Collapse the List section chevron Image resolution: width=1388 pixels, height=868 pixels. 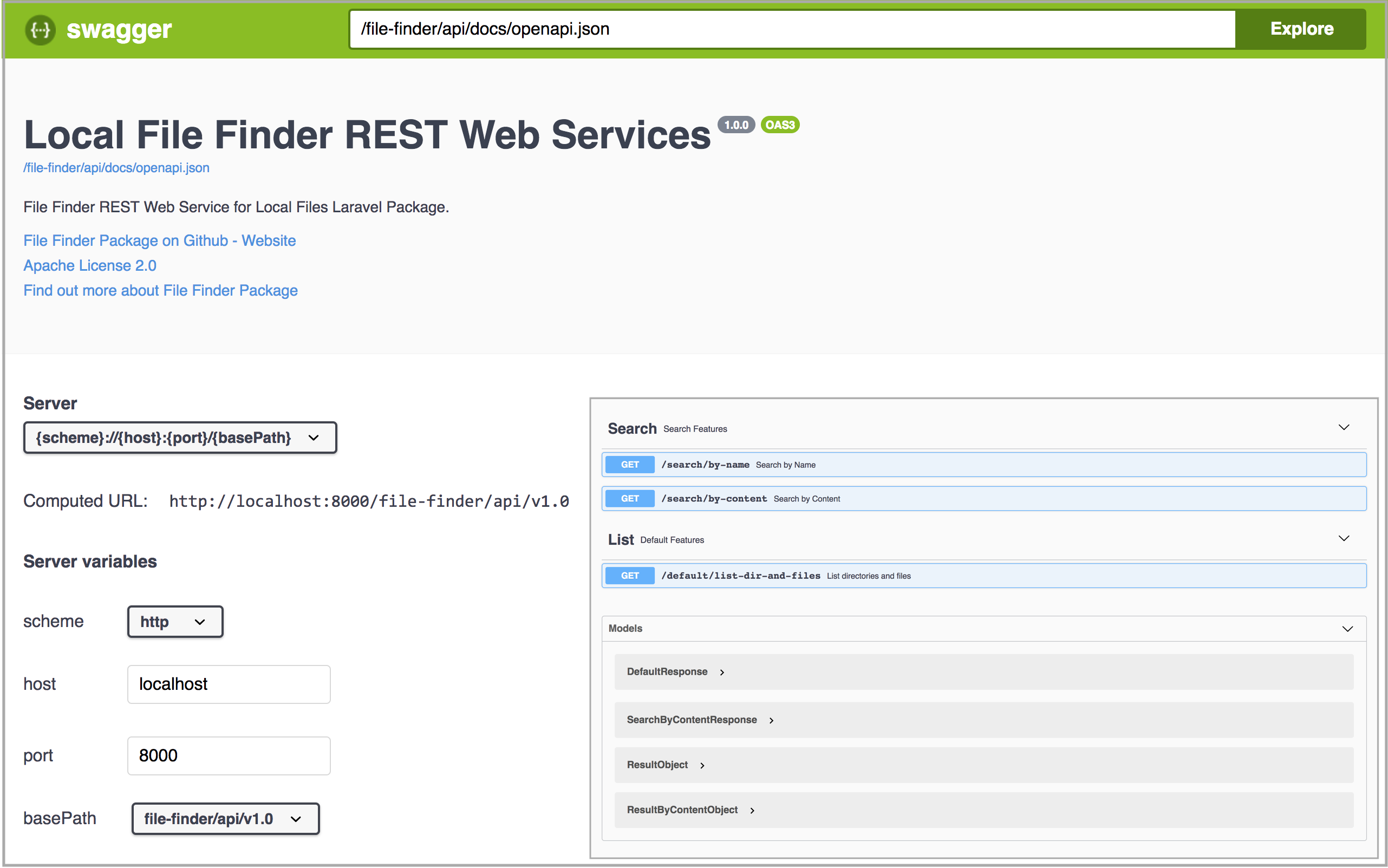coord(1343,538)
